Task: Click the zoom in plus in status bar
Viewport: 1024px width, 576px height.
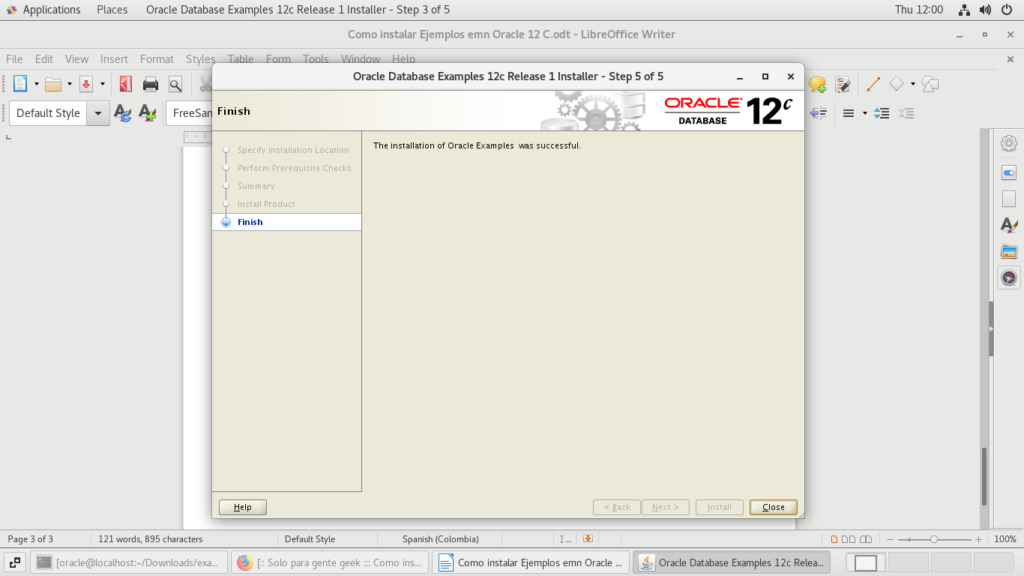Action: coord(978,539)
